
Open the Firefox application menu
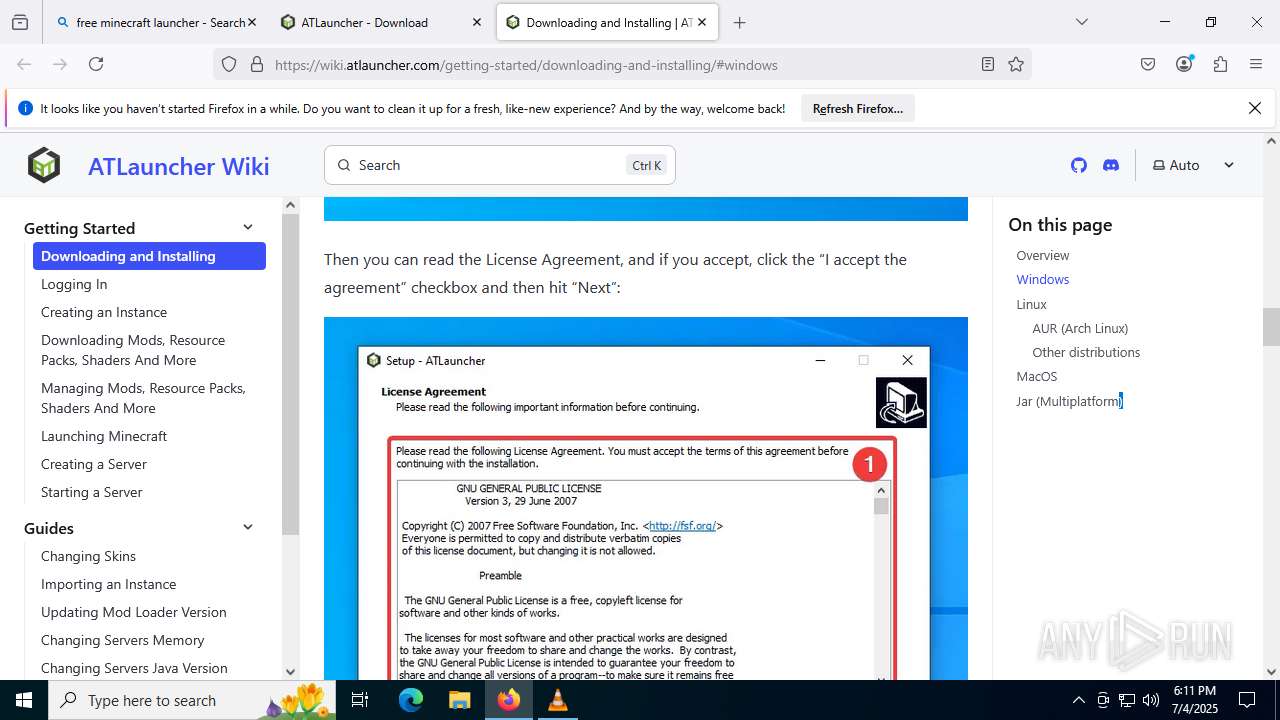pos(1256,64)
